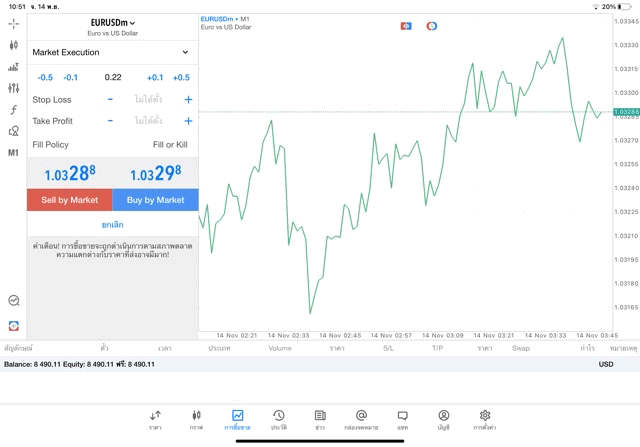
Task: Open the History (ประวัติ) bottom tab
Action: click(279, 420)
